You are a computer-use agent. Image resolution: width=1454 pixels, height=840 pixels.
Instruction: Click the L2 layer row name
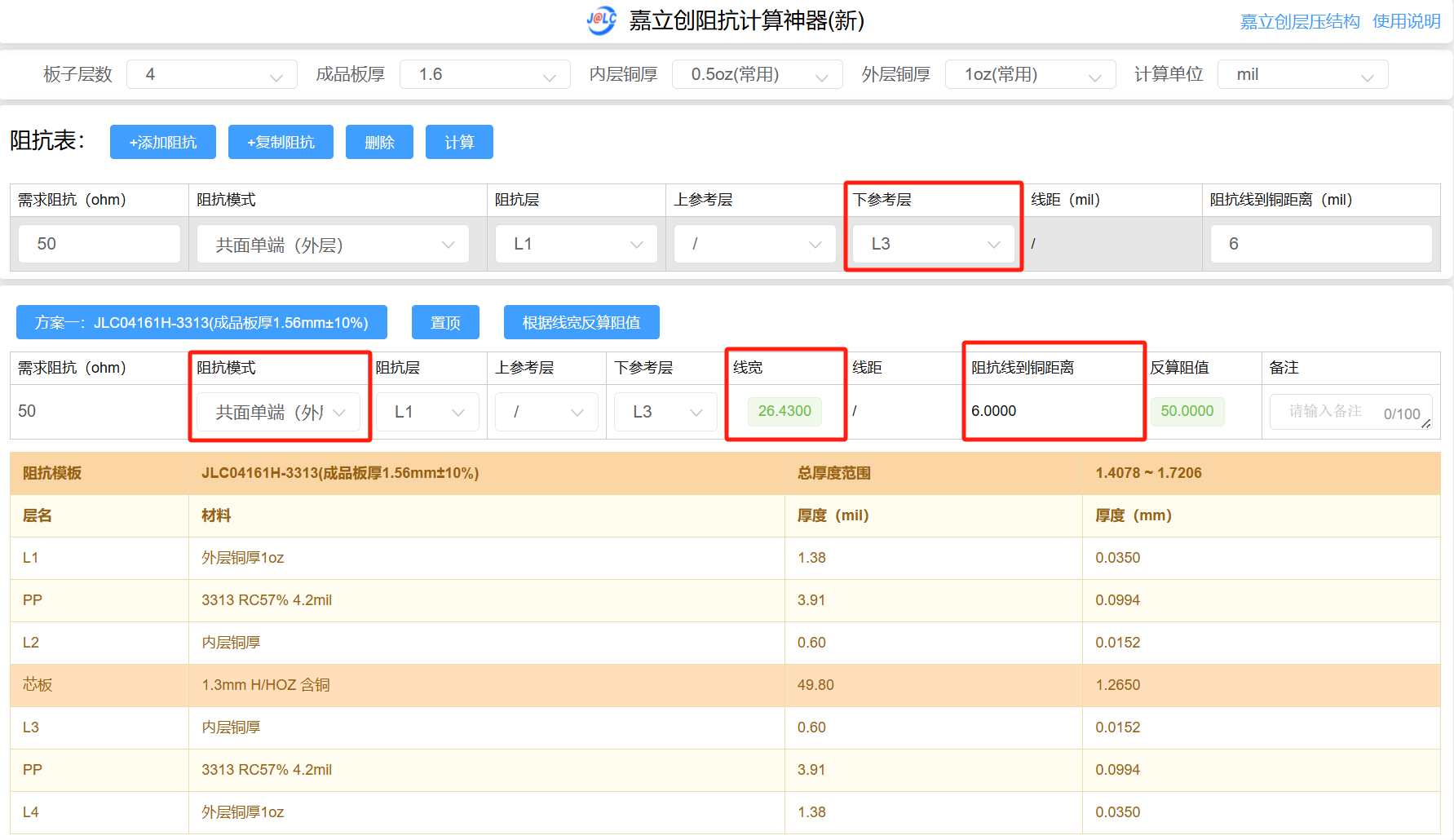(x=30, y=643)
